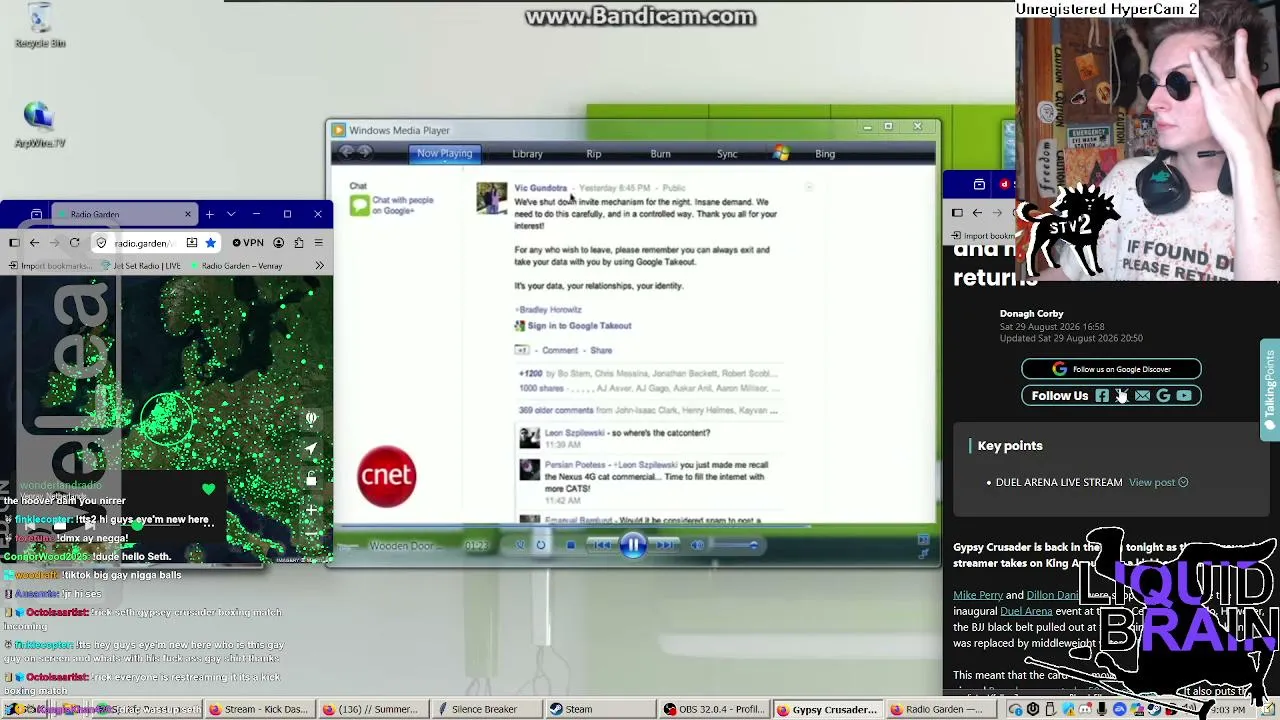The height and width of the screenshot is (720, 1280).
Task: Expand View post under Key points
Action: click(x=1158, y=483)
